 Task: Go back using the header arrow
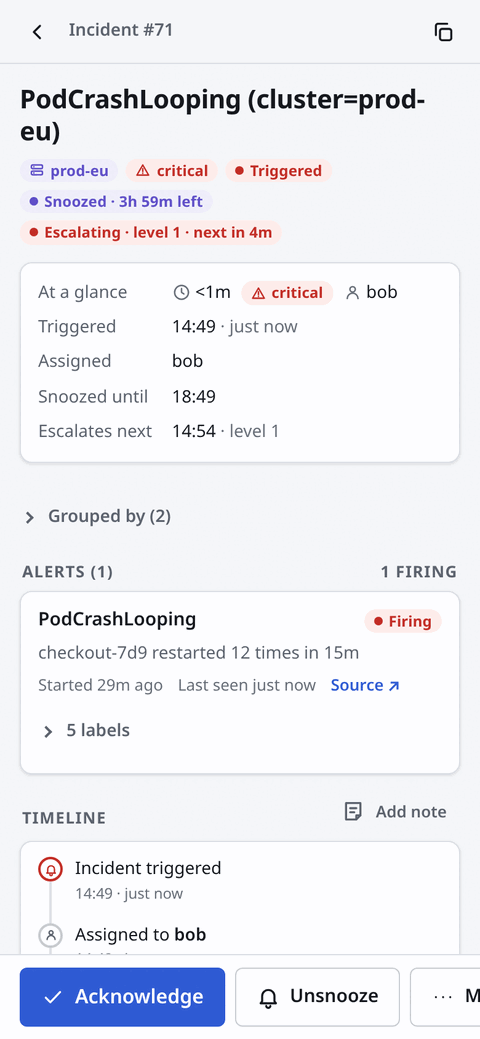click(37, 32)
